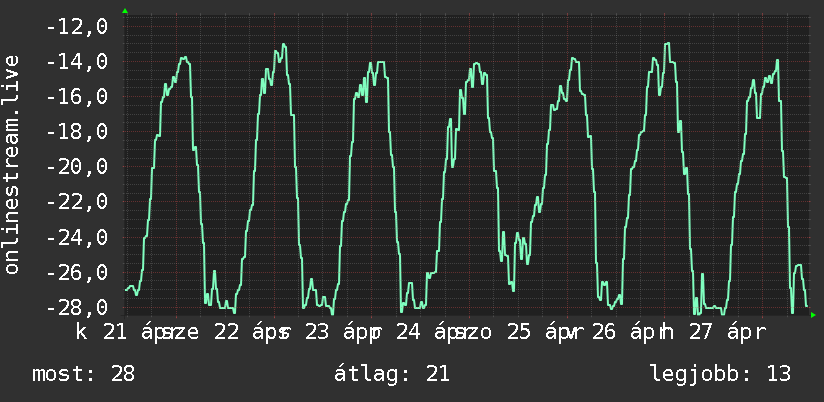Click the 'legjobb: 13' statistic
Screen dimensions: 824x402
(x=720, y=374)
